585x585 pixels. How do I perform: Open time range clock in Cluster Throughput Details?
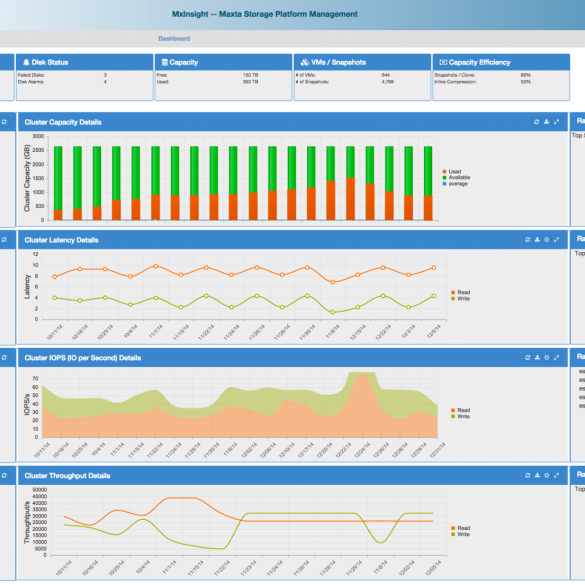(x=547, y=475)
